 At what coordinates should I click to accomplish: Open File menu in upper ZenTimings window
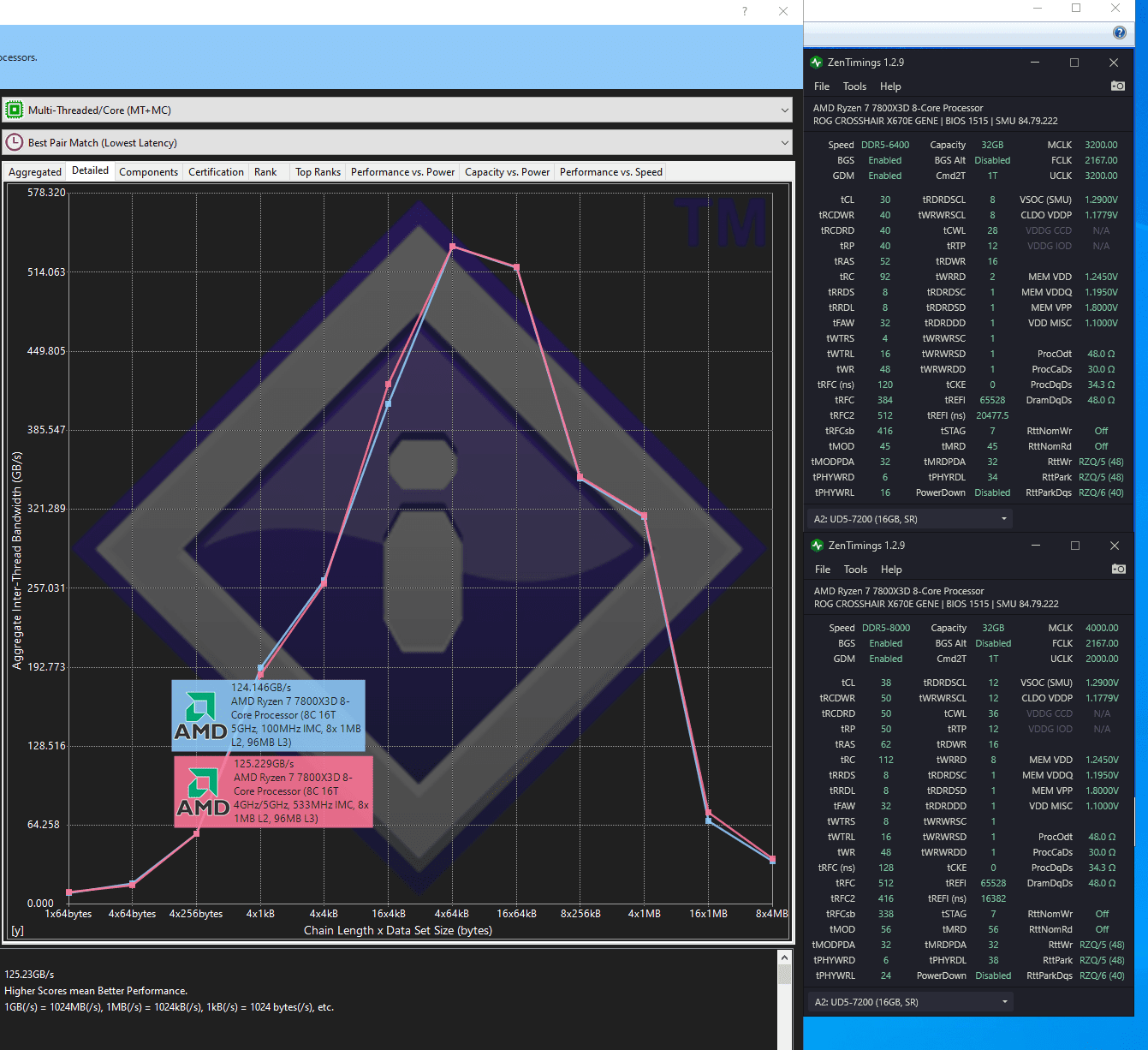coord(822,87)
